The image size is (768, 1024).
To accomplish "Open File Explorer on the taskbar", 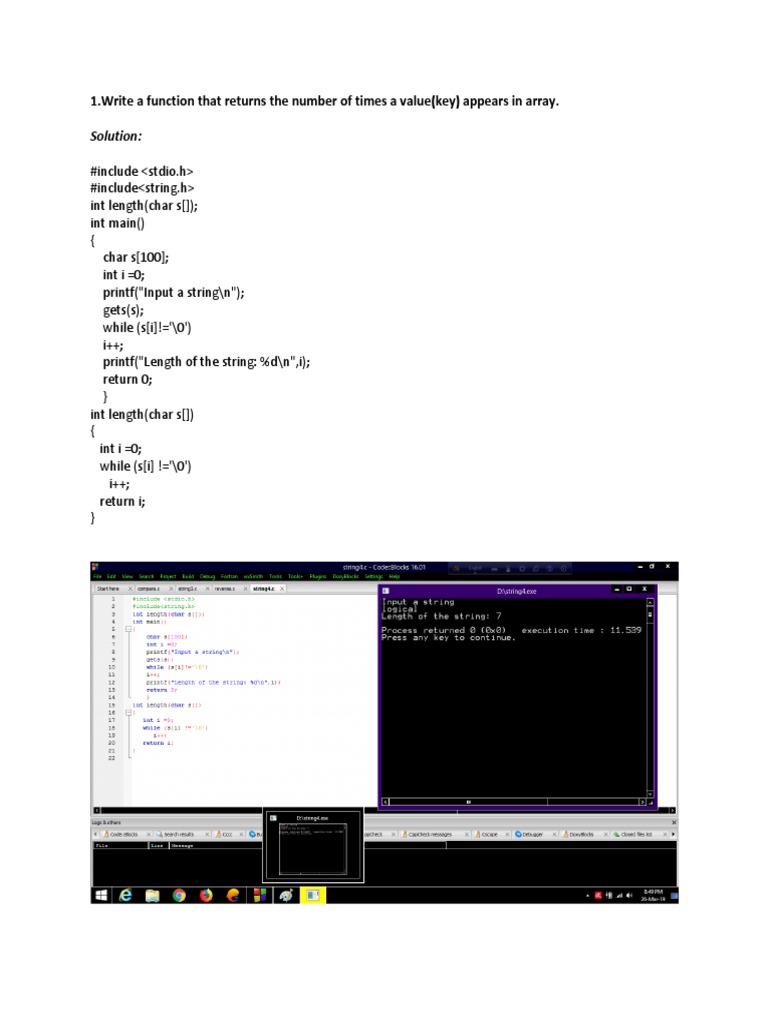I will tap(152, 895).
